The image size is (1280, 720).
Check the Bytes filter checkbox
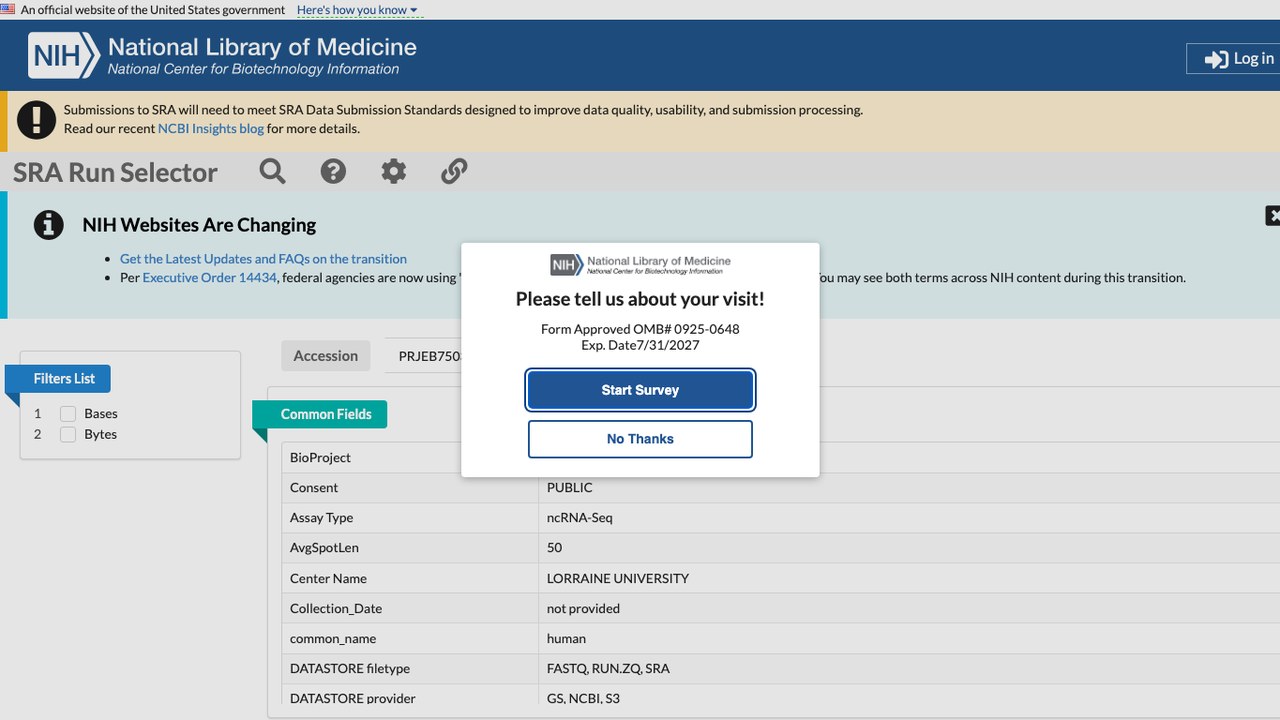pos(68,435)
